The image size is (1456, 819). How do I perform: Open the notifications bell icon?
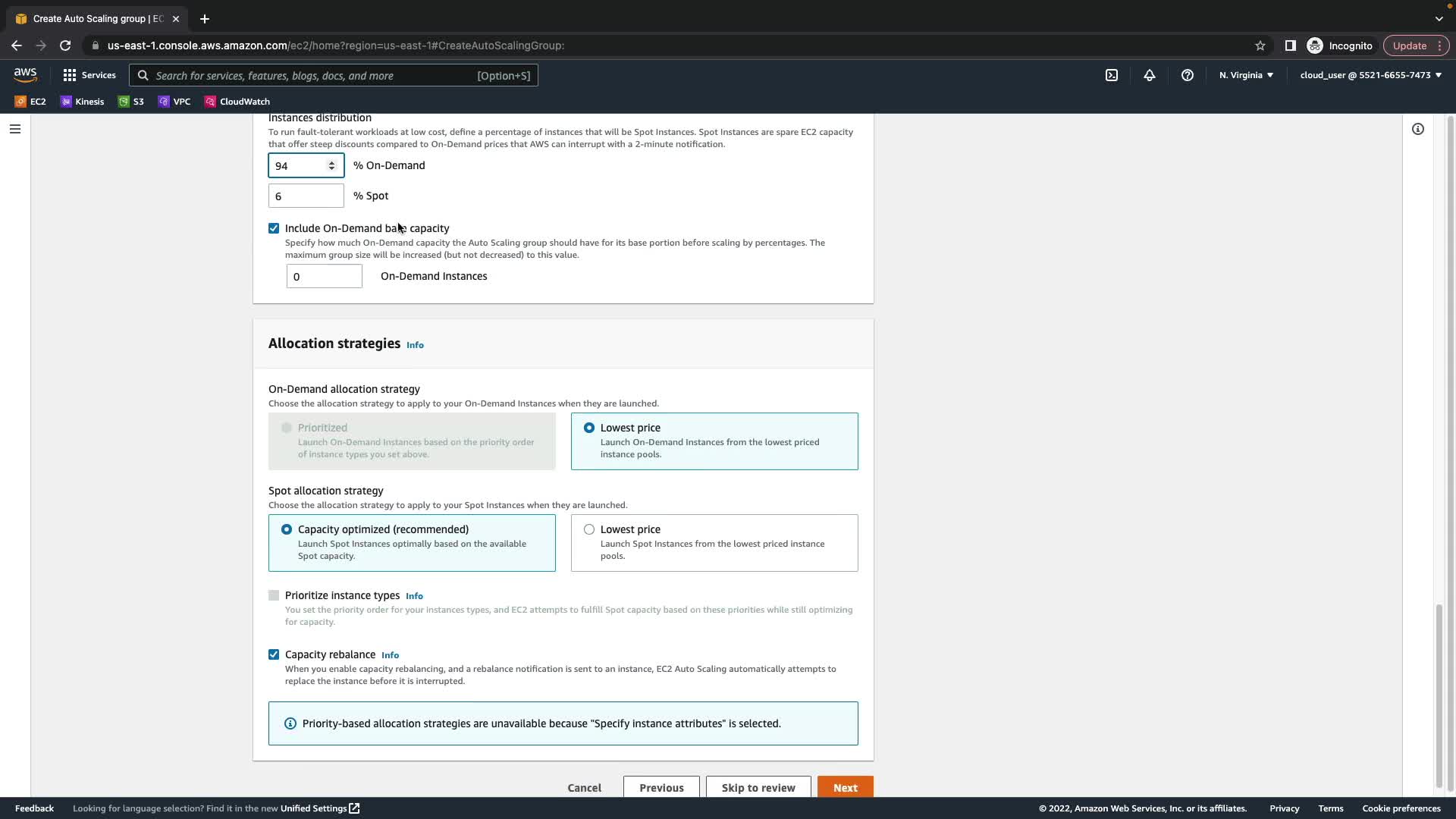[x=1150, y=75]
